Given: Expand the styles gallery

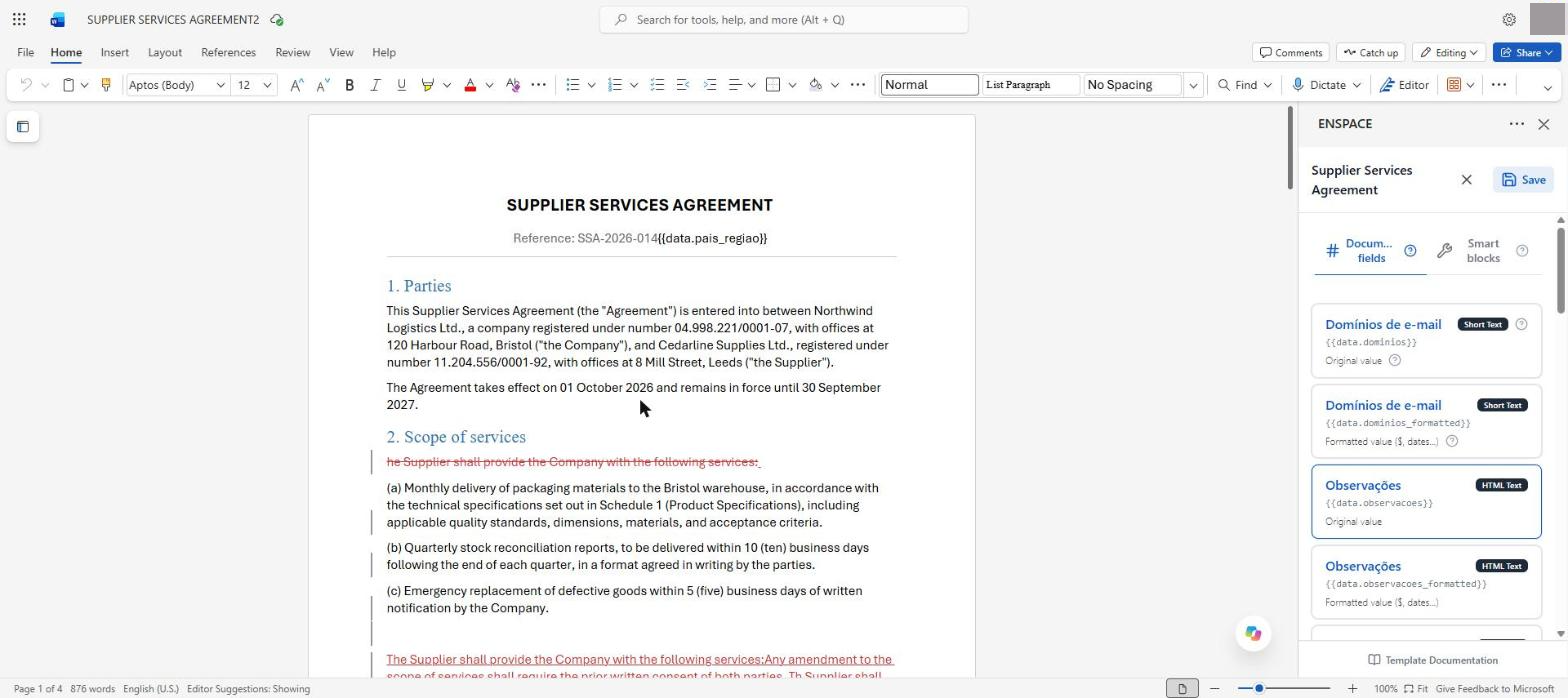Looking at the screenshot, I should [1193, 85].
